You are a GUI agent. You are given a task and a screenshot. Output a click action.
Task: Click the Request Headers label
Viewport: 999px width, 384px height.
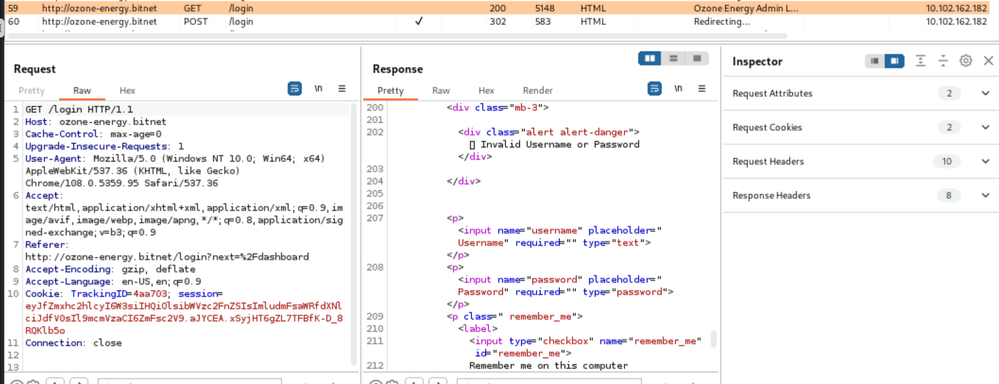click(x=768, y=162)
